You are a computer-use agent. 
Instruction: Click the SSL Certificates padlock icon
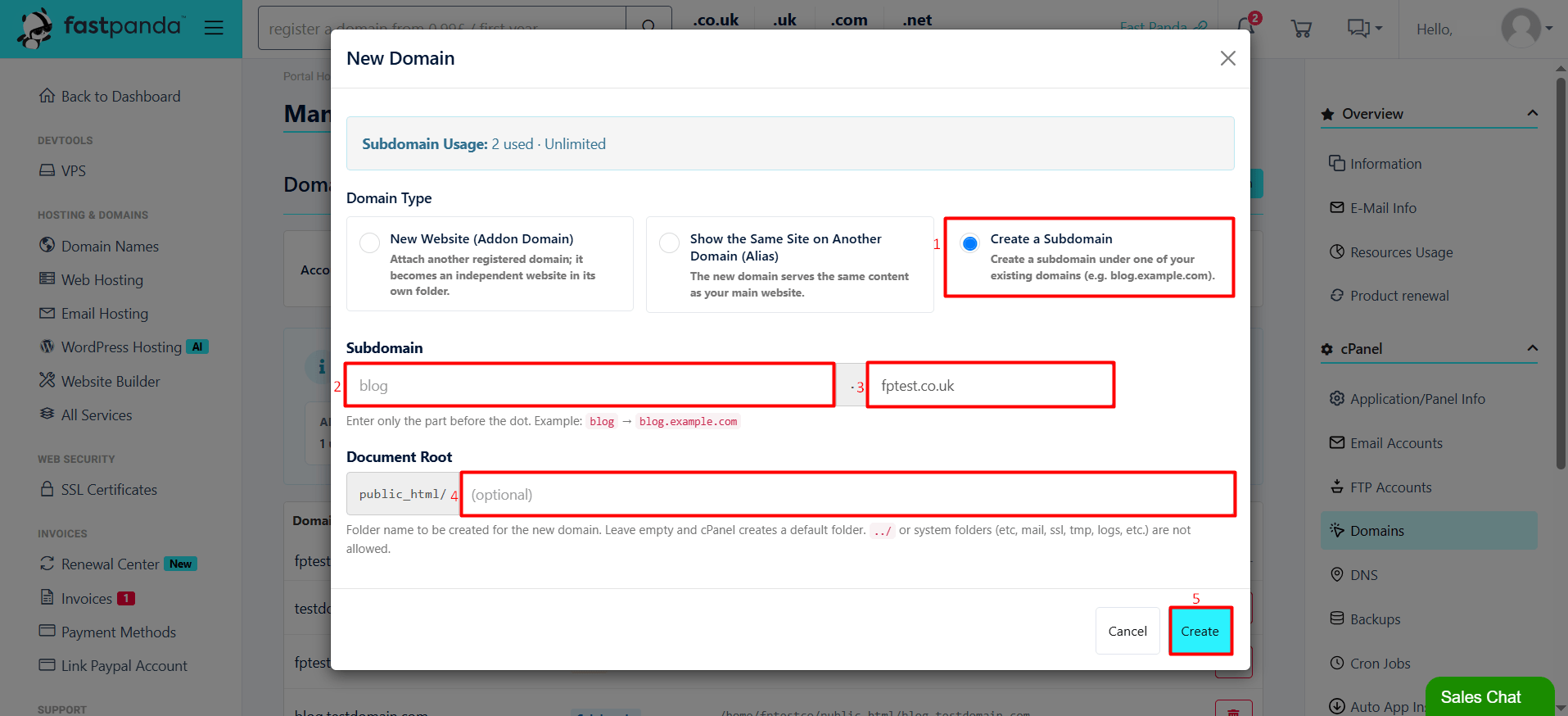click(x=47, y=489)
